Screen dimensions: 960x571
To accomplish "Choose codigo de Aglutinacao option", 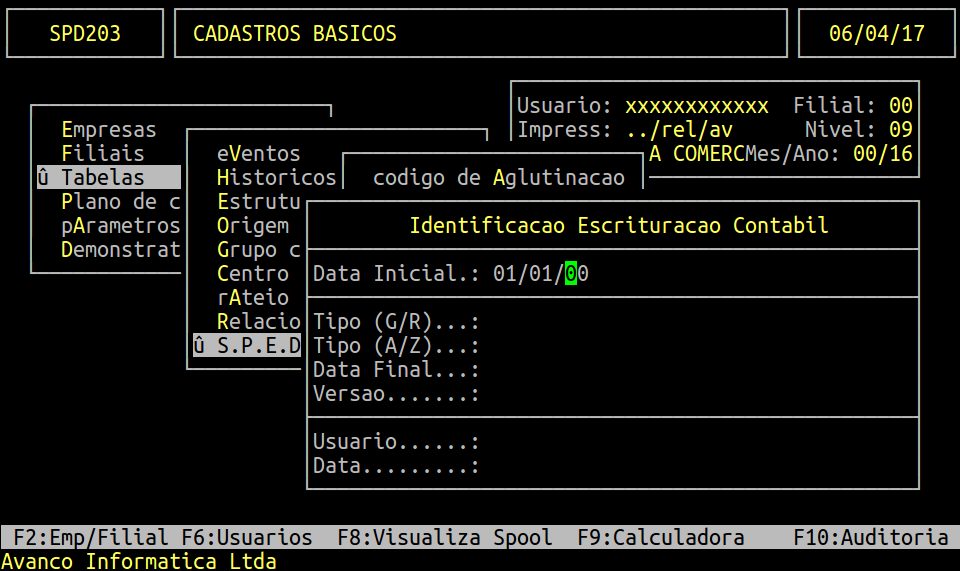I will (x=498, y=178).
